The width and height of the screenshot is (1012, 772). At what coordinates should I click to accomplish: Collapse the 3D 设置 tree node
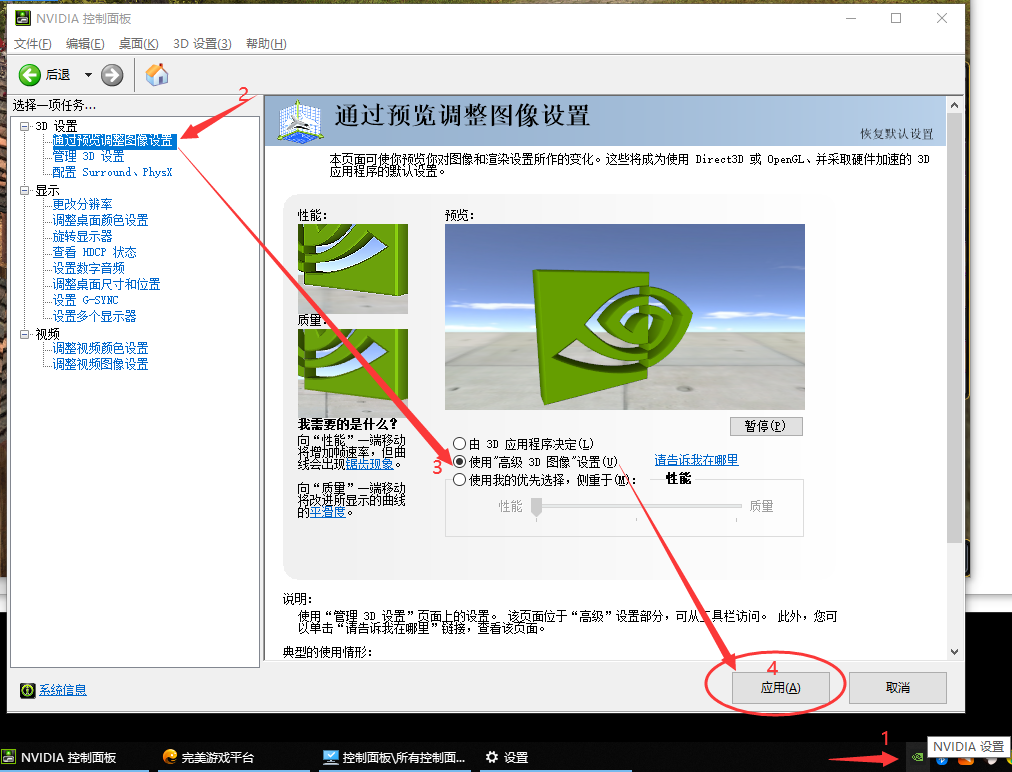[25, 126]
